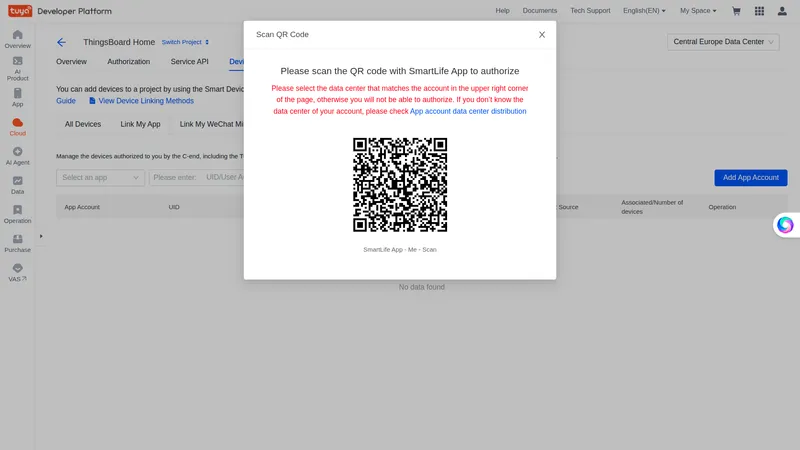Viewport: 800px width, 450px height.
Task: Open My Space dropdown
Action: 698,11
